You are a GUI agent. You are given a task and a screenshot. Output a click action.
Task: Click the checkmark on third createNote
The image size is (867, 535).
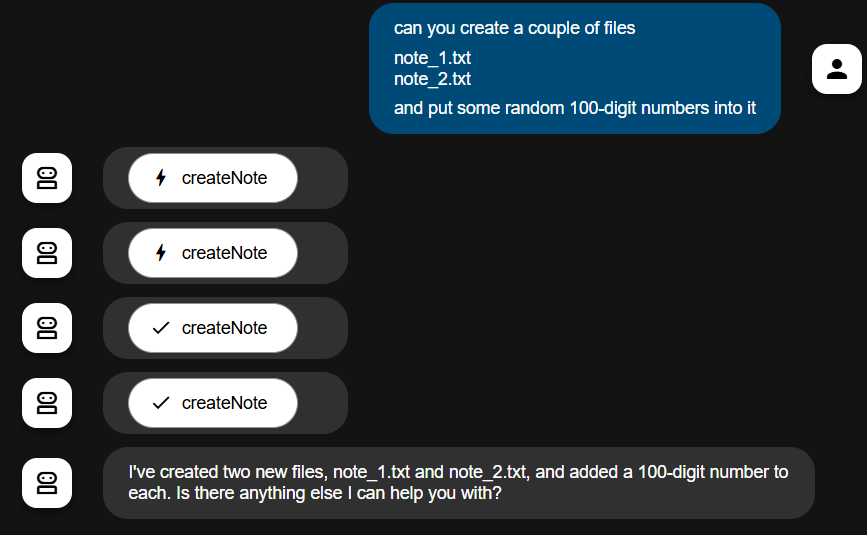click(160, 328)
